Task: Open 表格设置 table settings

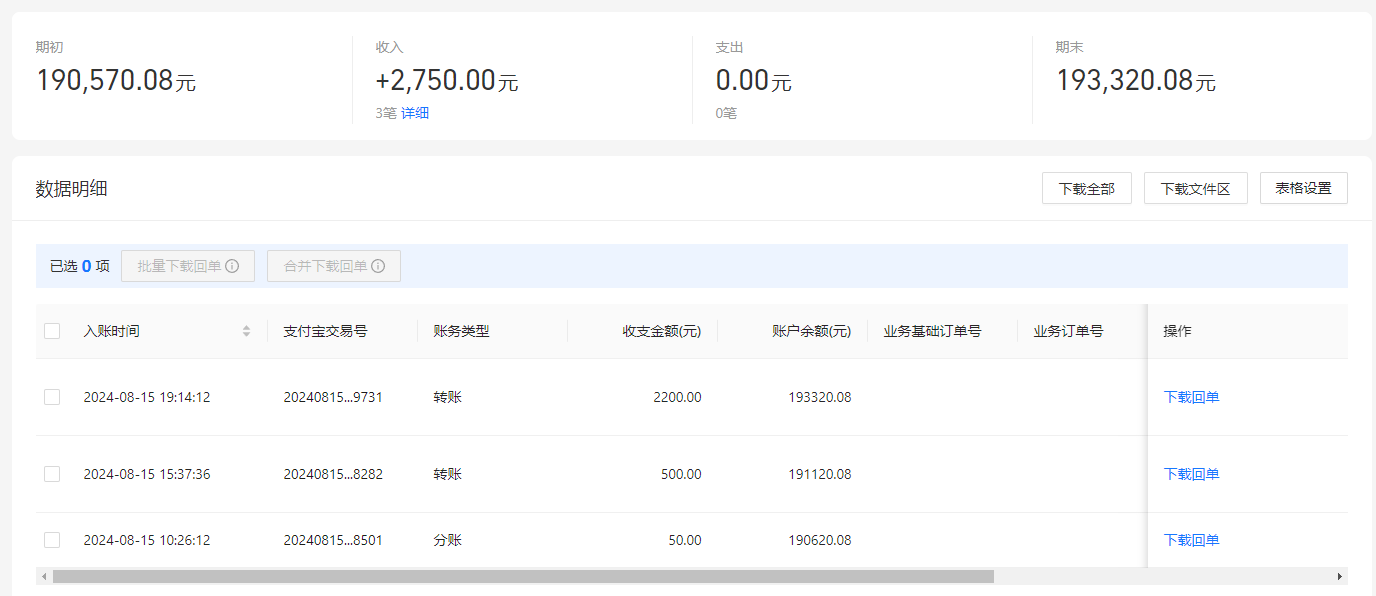Action: tap(1304, 188)
